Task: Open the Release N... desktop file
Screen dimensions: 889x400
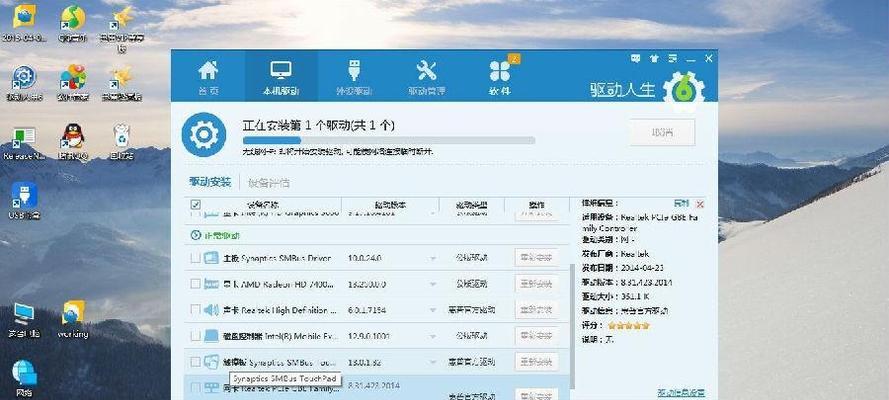Action: 24,143
